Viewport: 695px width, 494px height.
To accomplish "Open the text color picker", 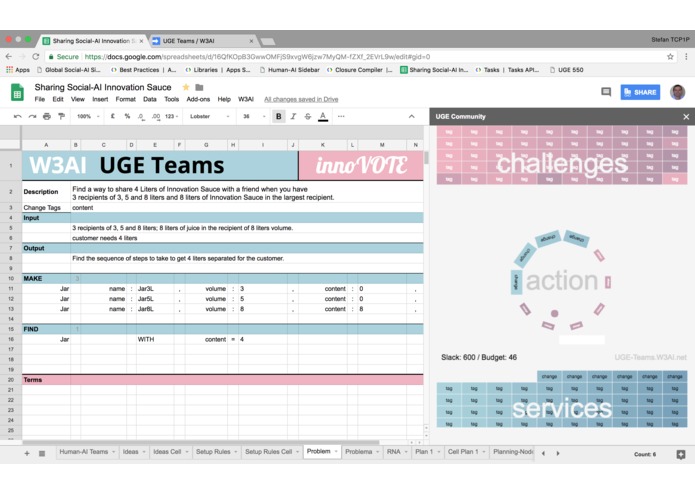I will click(323, 117).
